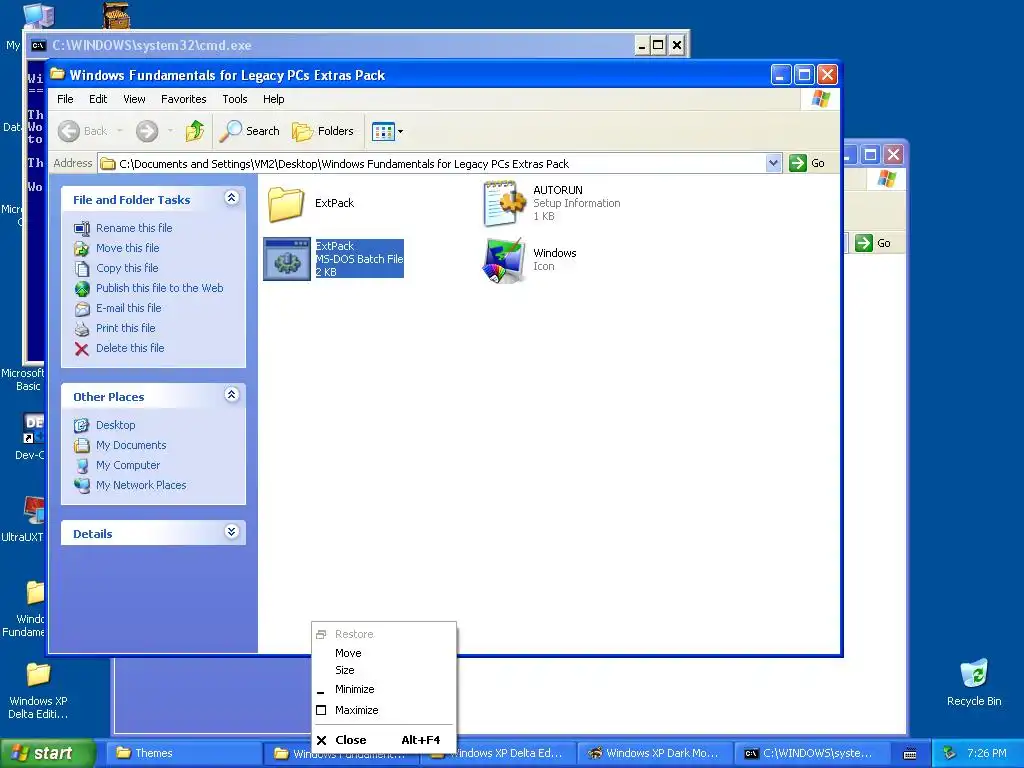The width and height of the screenshot is (1024, 768).
Task: Go to My Network Places link
Action: tap(141, 485)
